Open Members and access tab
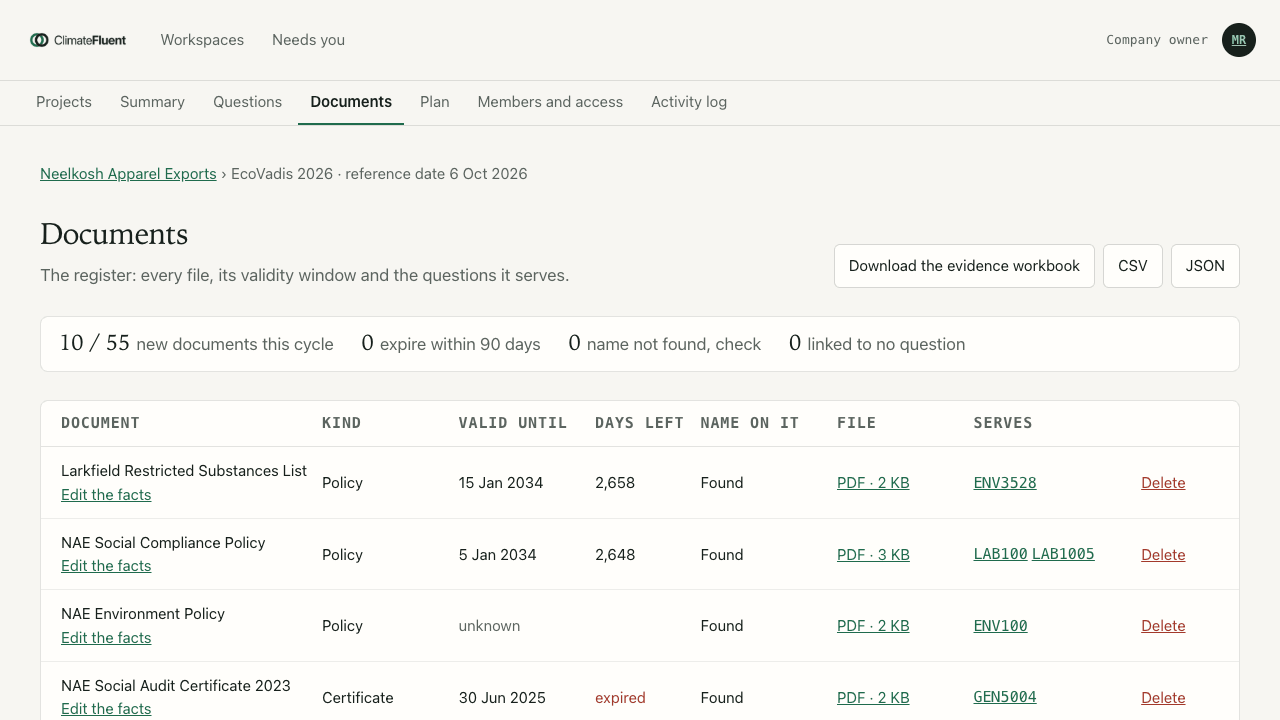Viewport: 1280px width, 720px height. pos(550,102)
